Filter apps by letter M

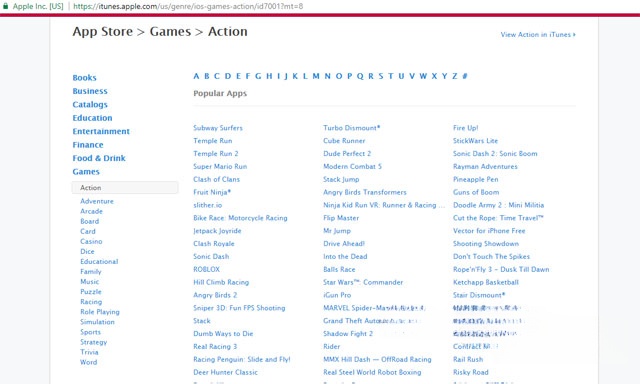coord(316,76)
